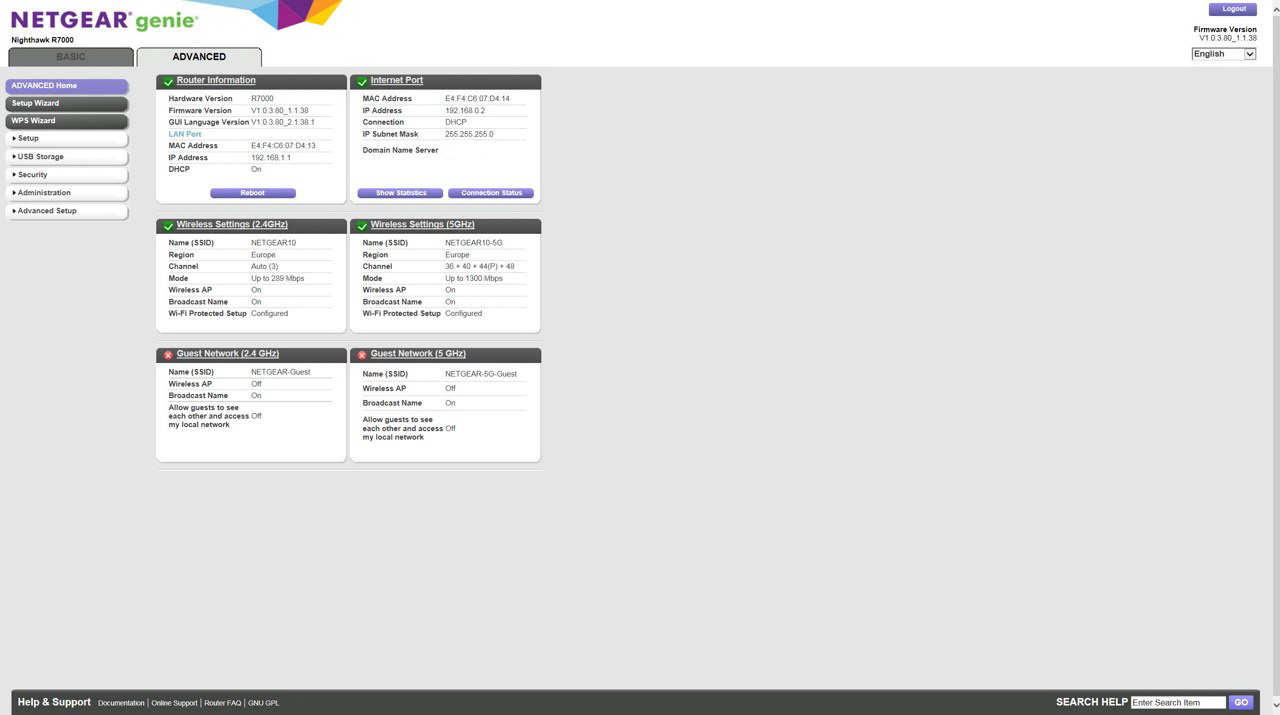Click the V1.0.3.80_2.1.38.1 GUI language version
Screen dimensions: 1280x715
click(x=283, y=122)
